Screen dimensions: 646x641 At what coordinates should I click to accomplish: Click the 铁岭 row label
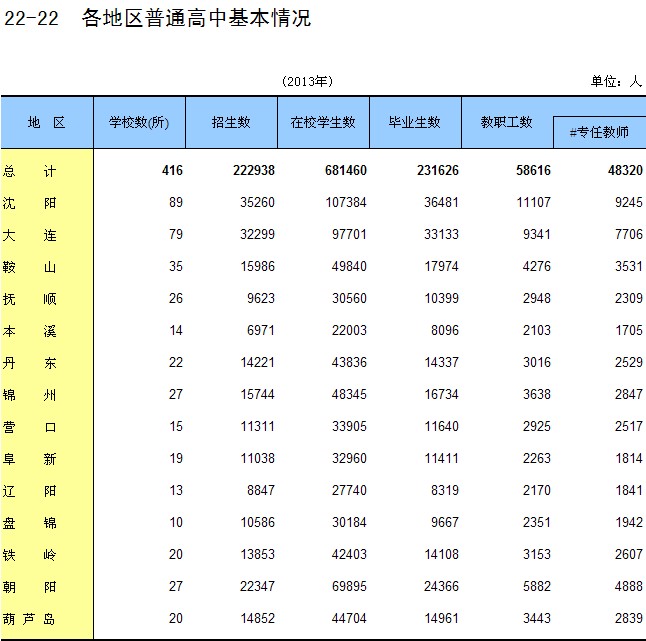tap(29, 555)
